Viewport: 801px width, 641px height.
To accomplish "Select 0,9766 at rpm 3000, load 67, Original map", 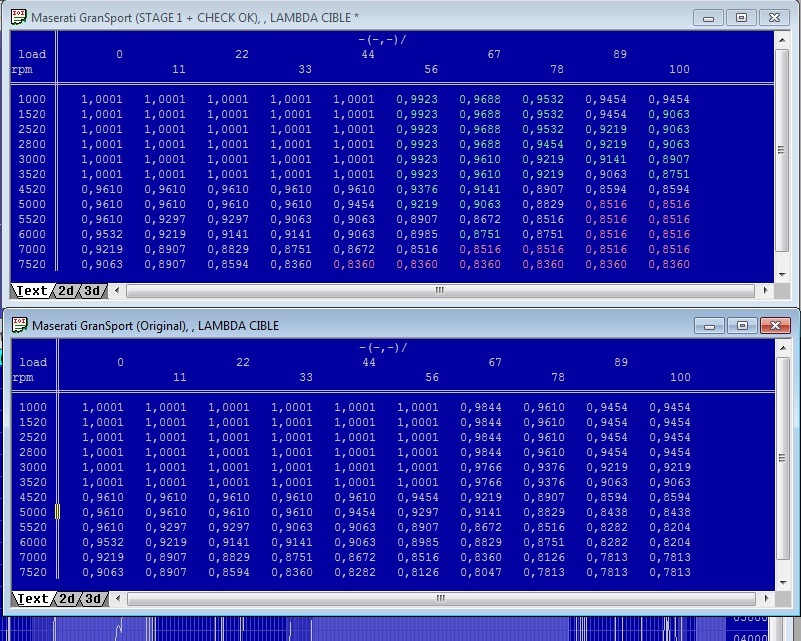I will (x=481, y=467).
